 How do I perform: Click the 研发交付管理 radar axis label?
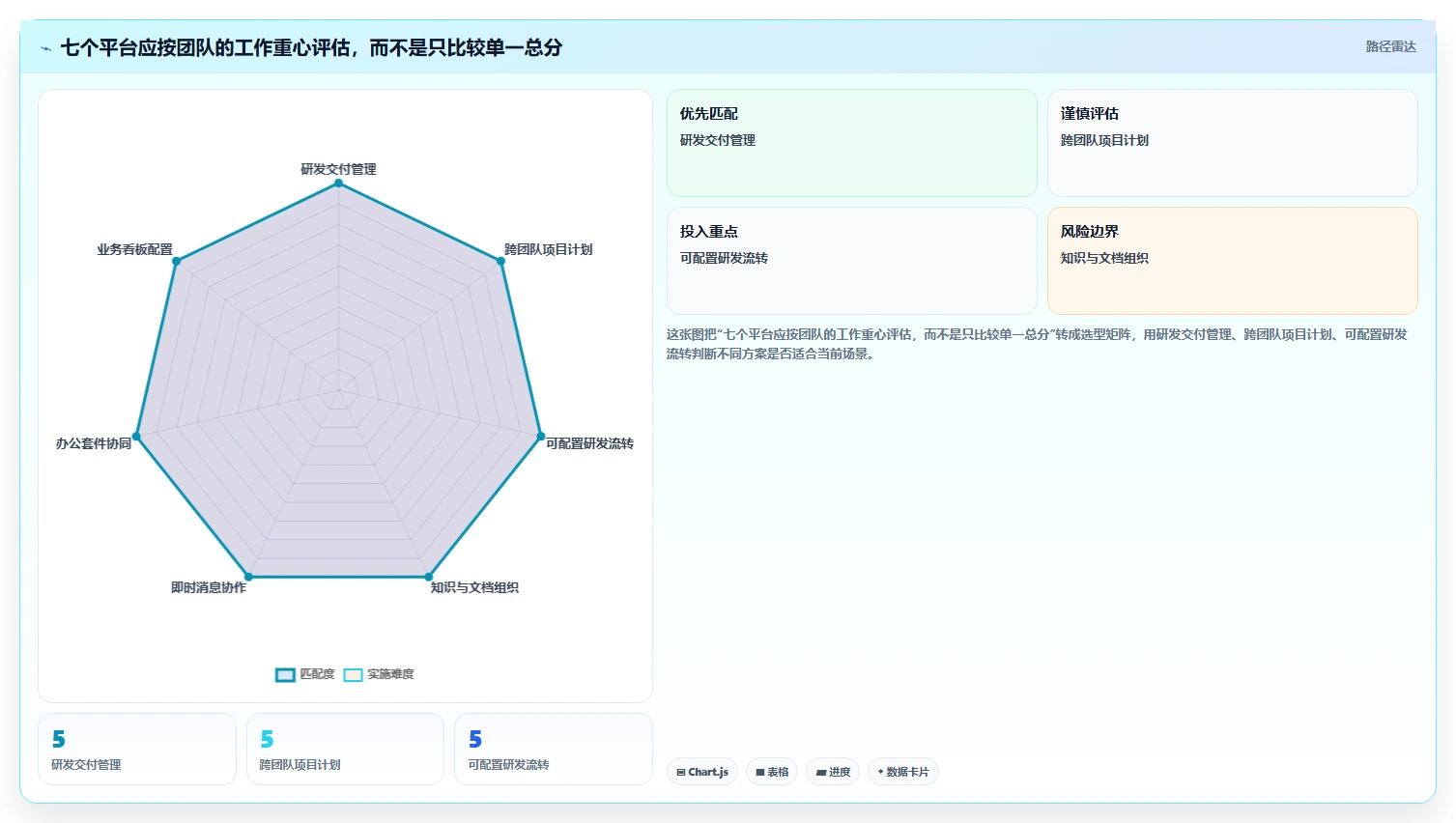(x=338, y=169)
